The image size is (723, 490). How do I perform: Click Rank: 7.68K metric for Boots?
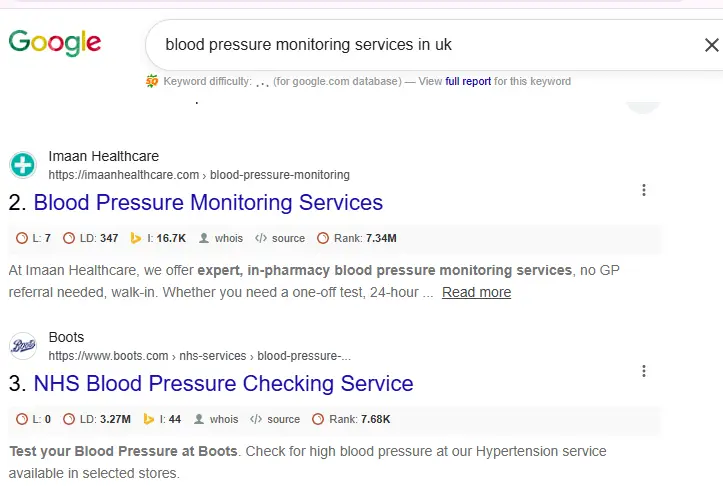(x=351, y=419)
